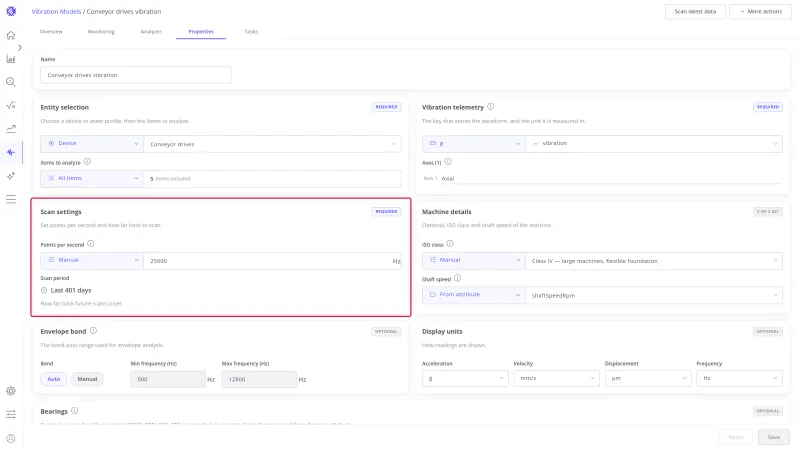The image size is (800, 450).
Task: Open the g unit dropdown in Vibration telemetry
Action: click(x=473, y=143)
